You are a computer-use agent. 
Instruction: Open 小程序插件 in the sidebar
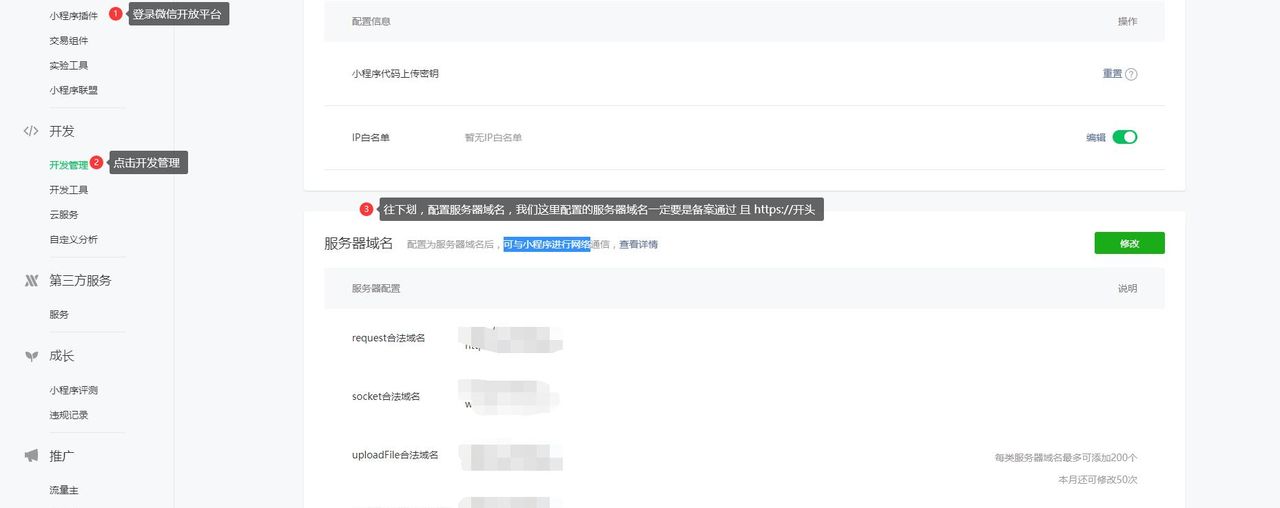74,15
